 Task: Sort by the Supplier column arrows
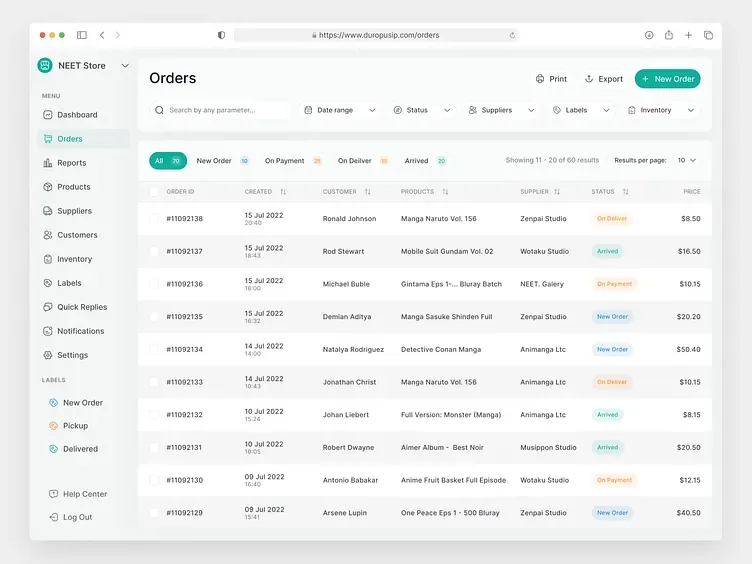(x=557, y=192)
